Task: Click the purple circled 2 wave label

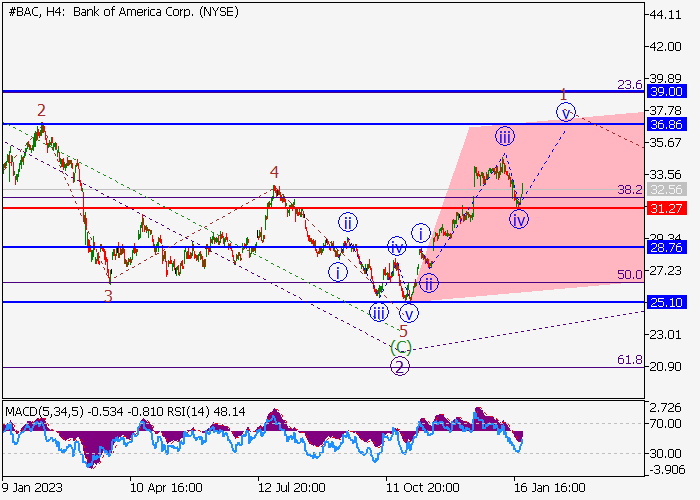Action: [400, 367]
